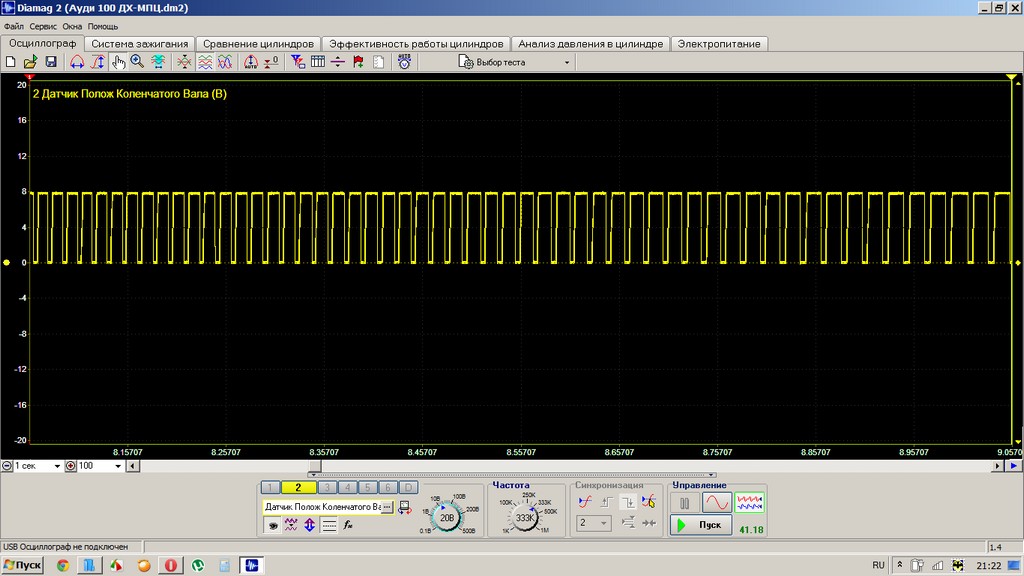This screenshot has height=576, width=1024.
Task: Click the blue vertical invert arrows icon
Action: tap(310, 525)
